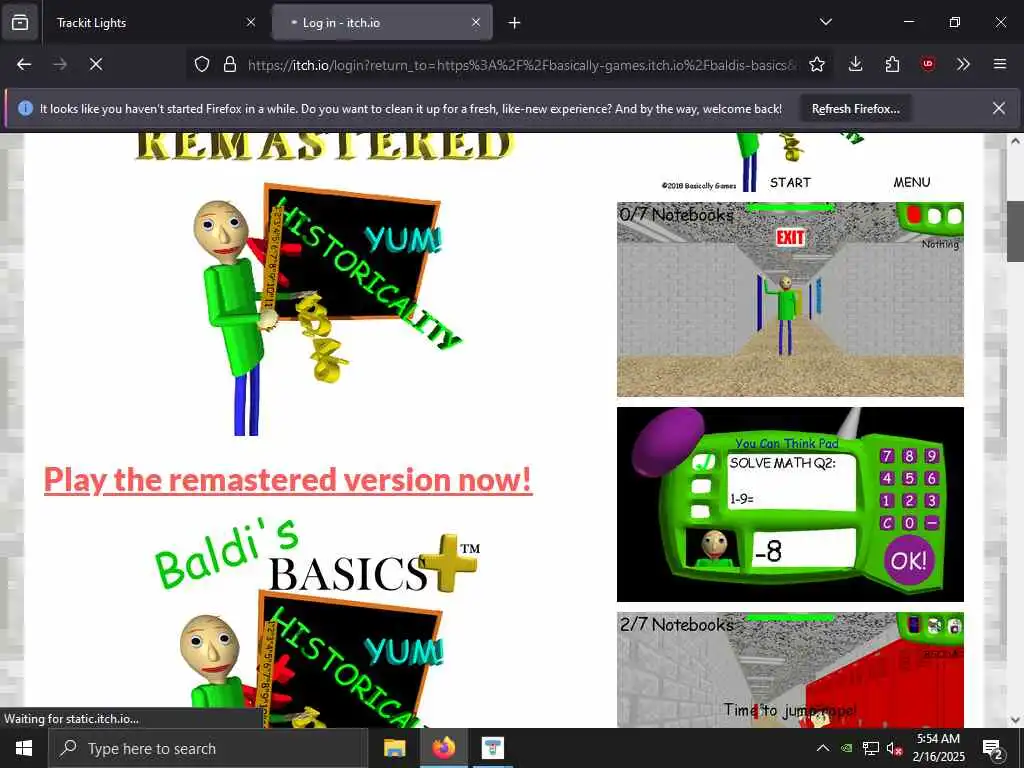1024x768 pixels.
Task: Click the uBlock Origin extension icon
Action: click(x=928, y=64)
